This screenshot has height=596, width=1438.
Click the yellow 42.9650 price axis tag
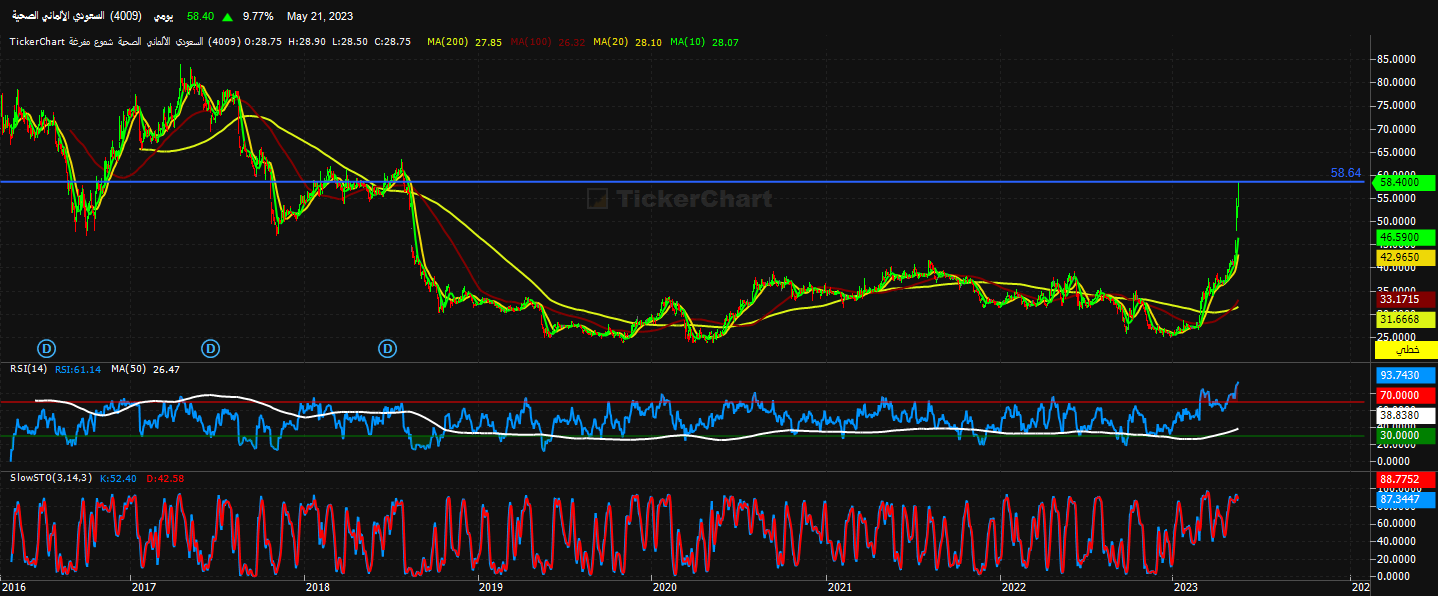1406,257
